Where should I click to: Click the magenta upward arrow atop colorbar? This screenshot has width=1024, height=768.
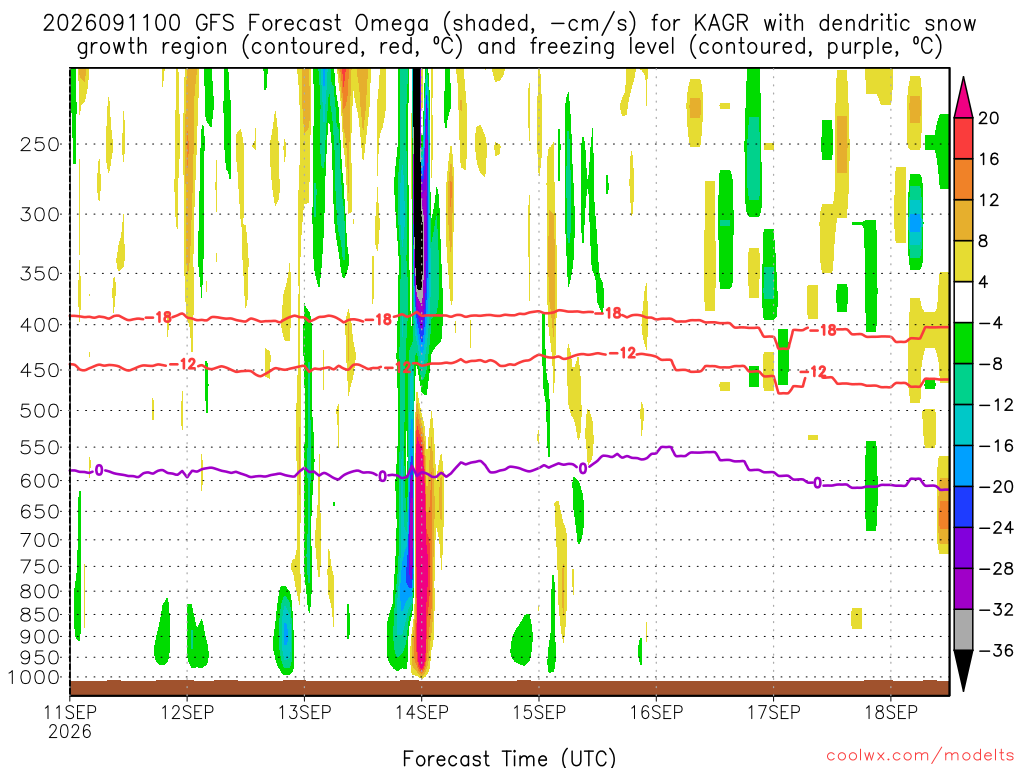963,97
